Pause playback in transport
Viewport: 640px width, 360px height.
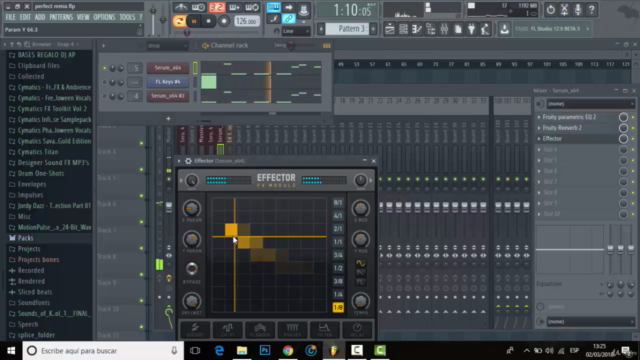[x=194, y=21]
